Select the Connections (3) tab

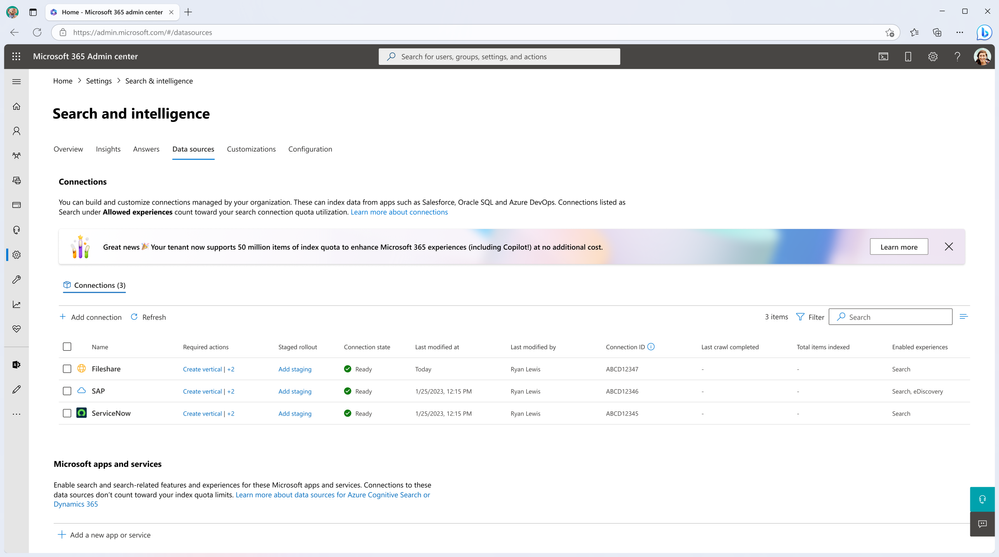(x=94, y=286)
